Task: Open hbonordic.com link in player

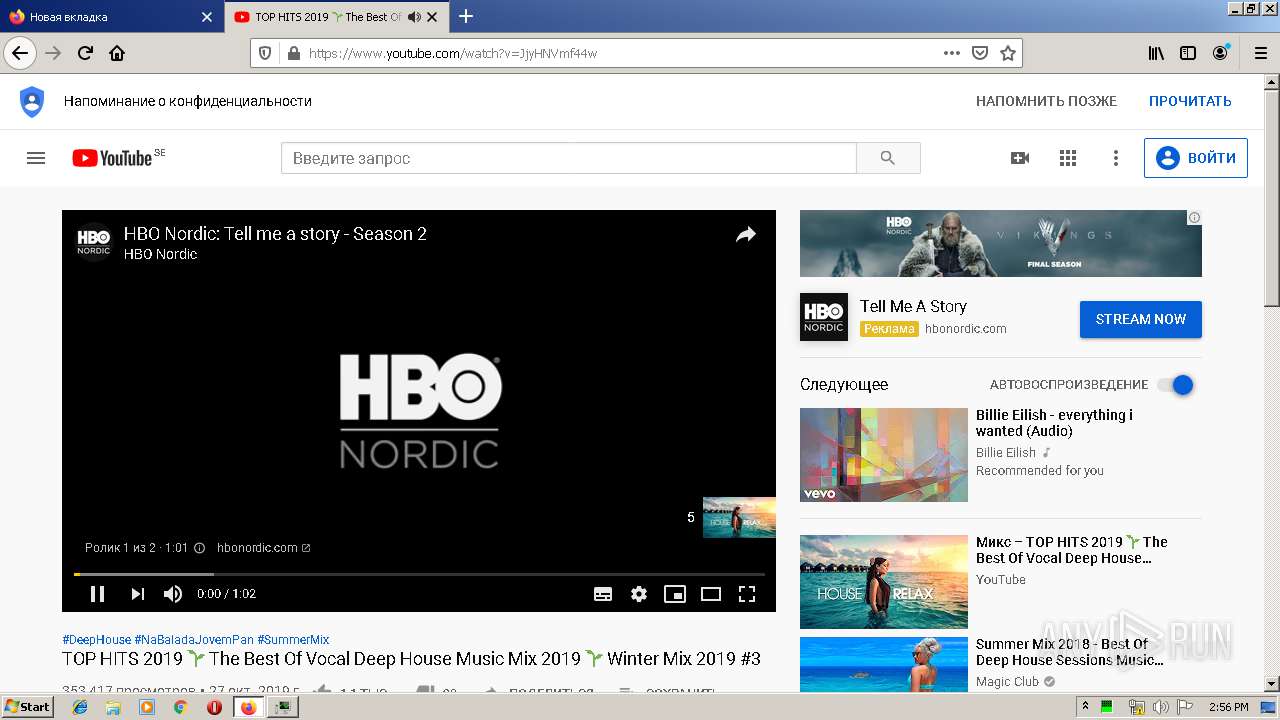Action: pyautogui.click(x=264, y=548)
